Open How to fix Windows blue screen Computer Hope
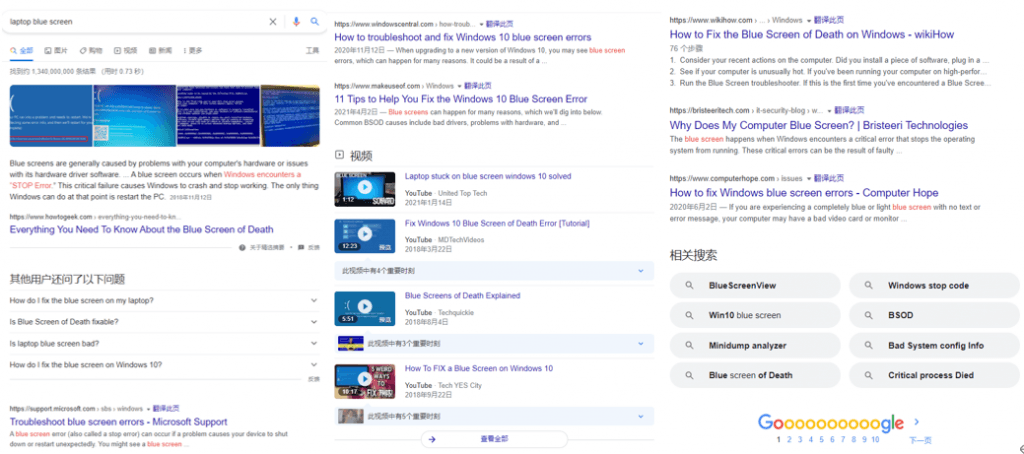Image resolution: width=1024 pixels, height=454 pixels. [804, 193]
